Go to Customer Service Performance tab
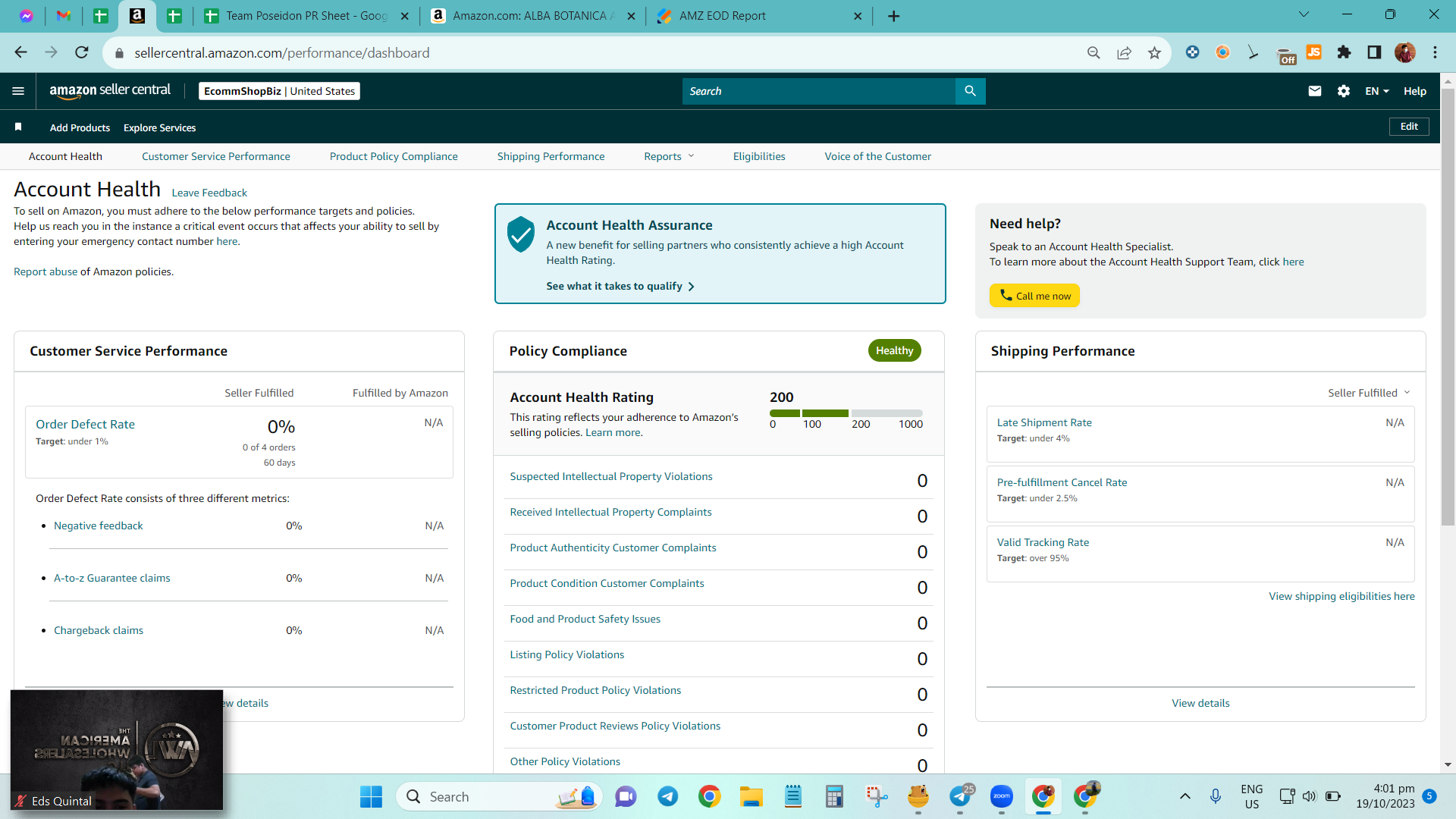The height and width of the screenshot is (819, 1456). pyautogui.click(x=216, y=157)
